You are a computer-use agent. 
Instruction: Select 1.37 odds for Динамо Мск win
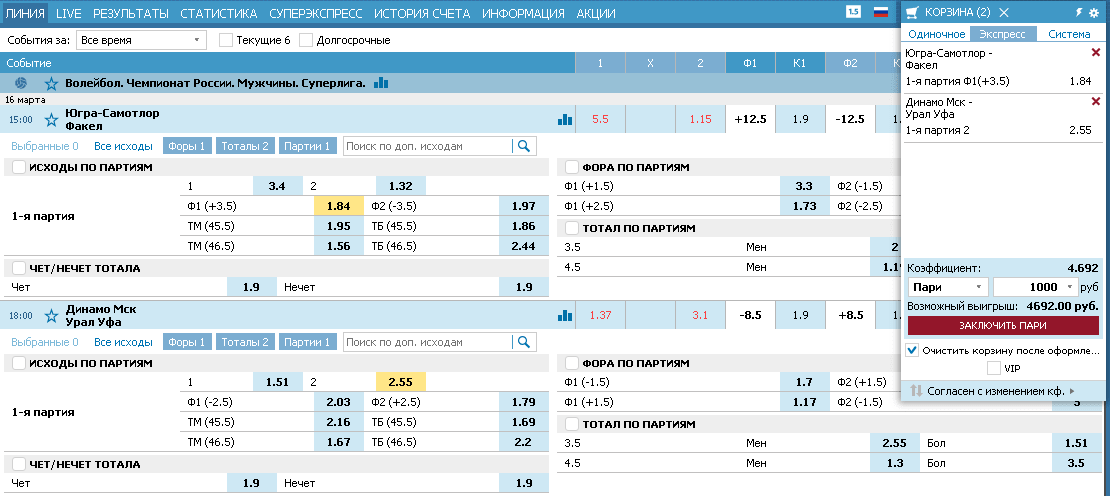600,316
